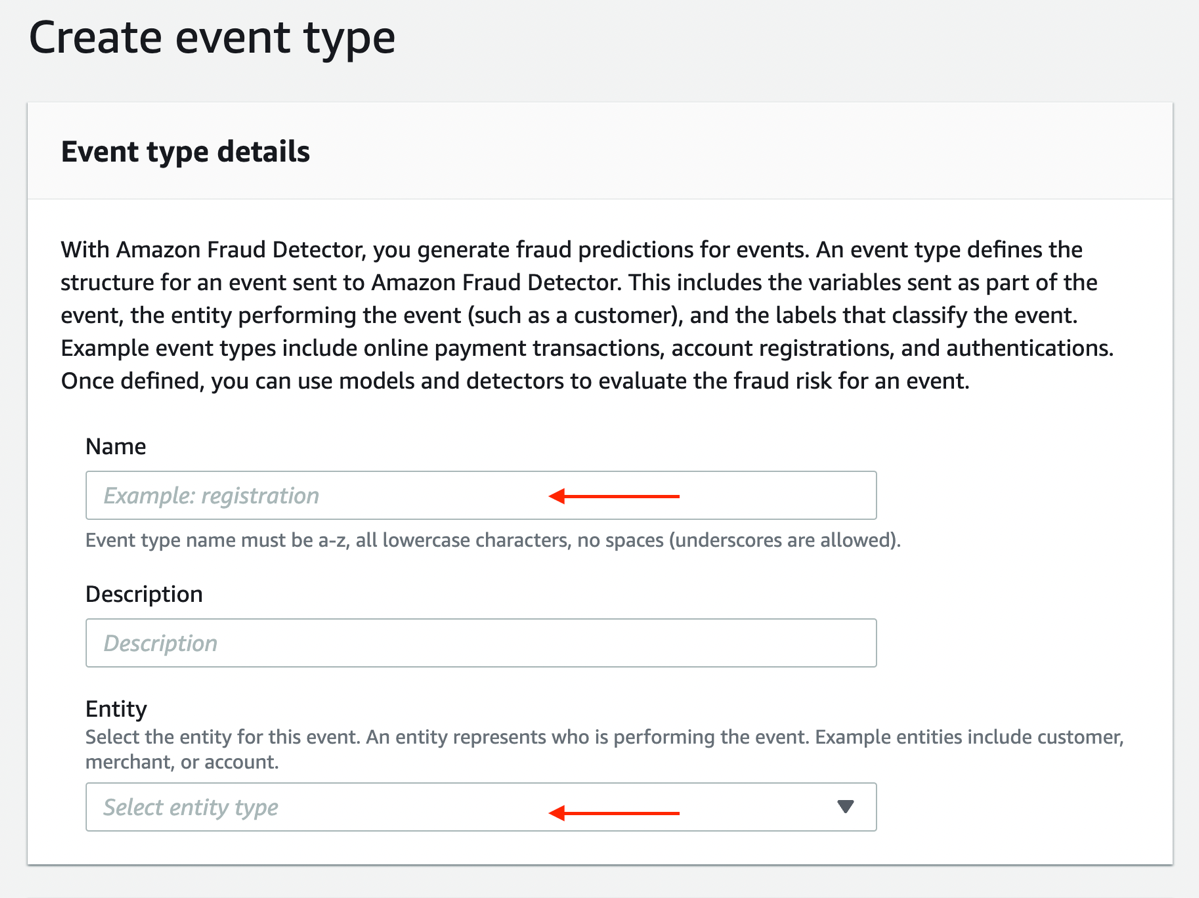Click the red arrow inside Name field
The height and width of the screenshot is (898, 1199).
point(614,496)
